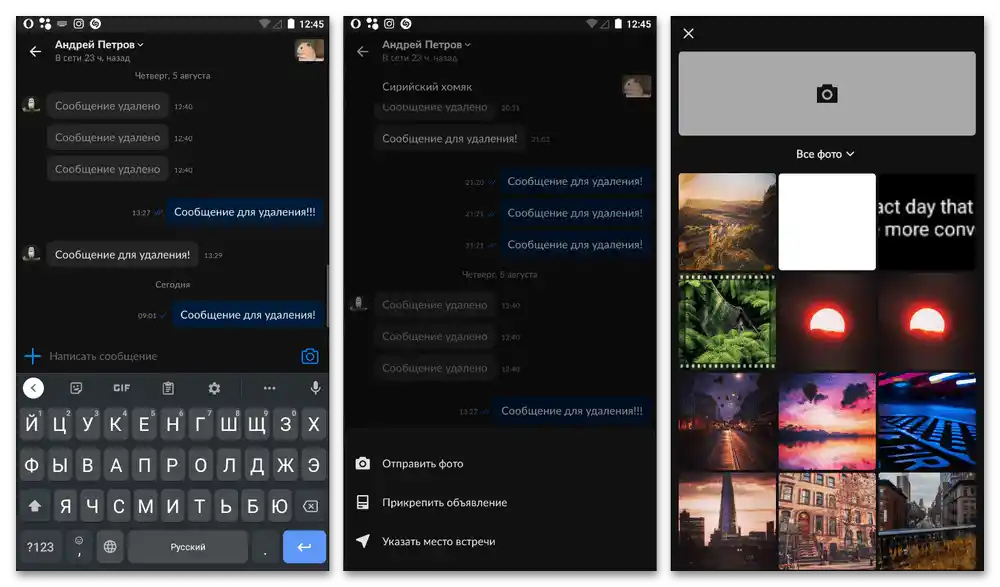The height and width of the screenshot is (587, 1000).
Task: Go back using arrow in left chat screen
Action: 35,51
